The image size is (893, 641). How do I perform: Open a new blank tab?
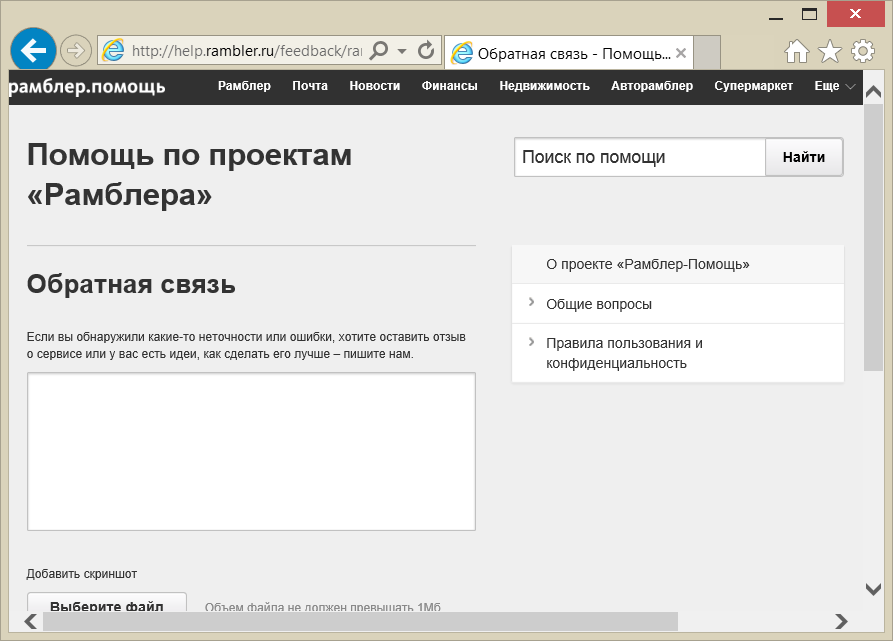[707, 53]
